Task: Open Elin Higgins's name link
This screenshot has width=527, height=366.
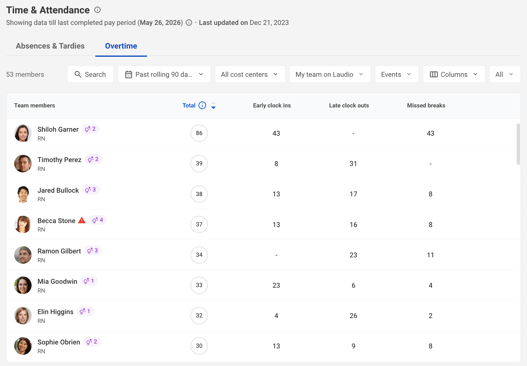Action: (x=55, y=312)
